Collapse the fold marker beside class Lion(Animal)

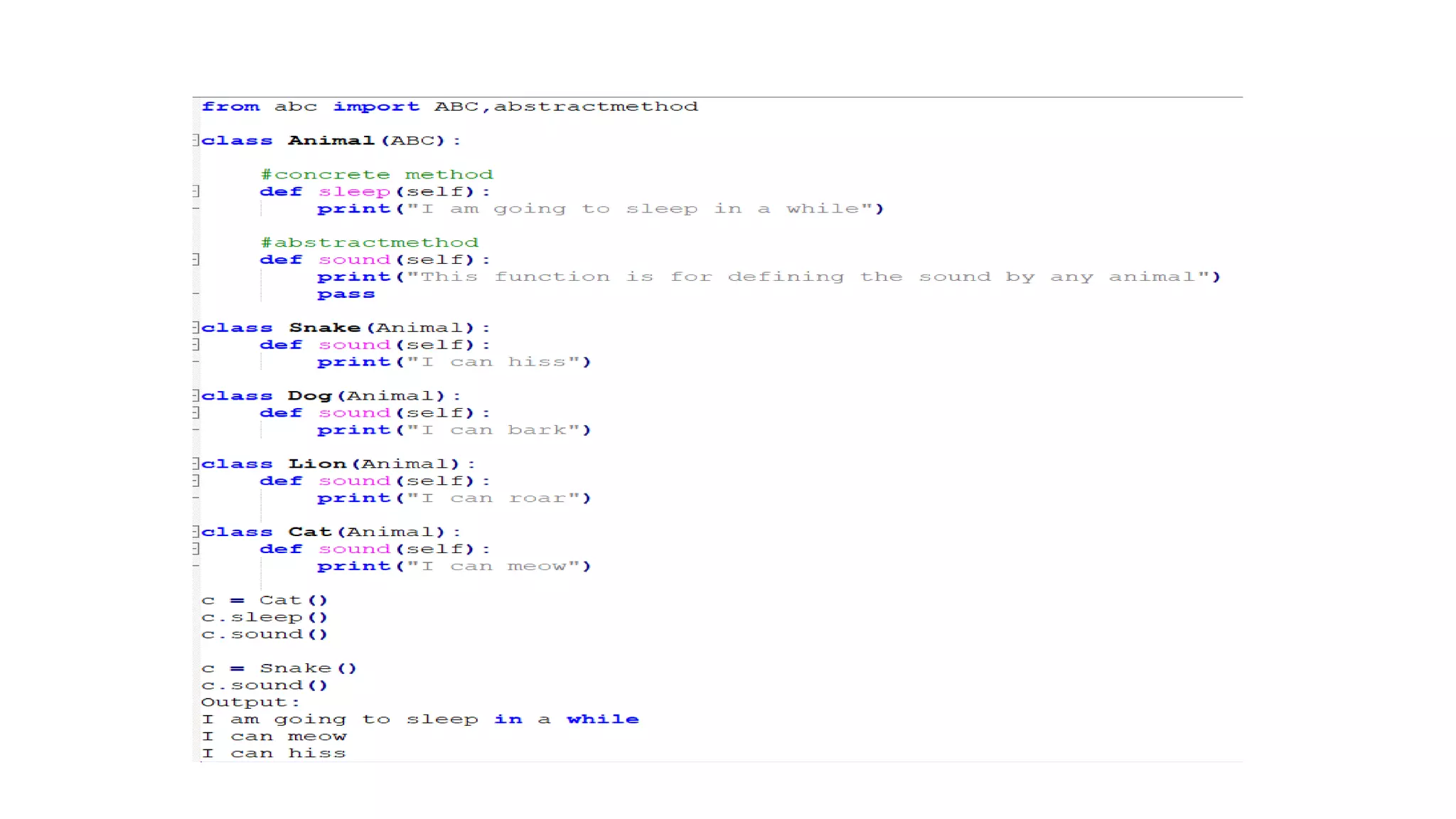pyautogui.click(x=196, y=464)
